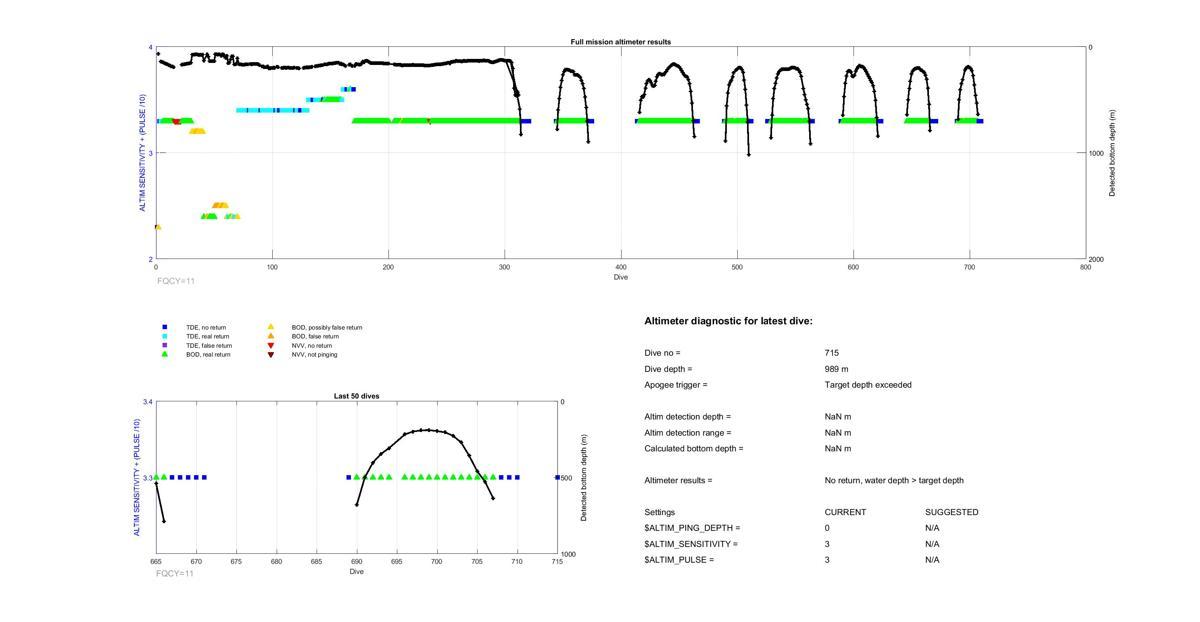1200x622 pixels.
Task: Click the dark red 'NVV, not pinging' legend marker
Action: click(x=270, y=354)
